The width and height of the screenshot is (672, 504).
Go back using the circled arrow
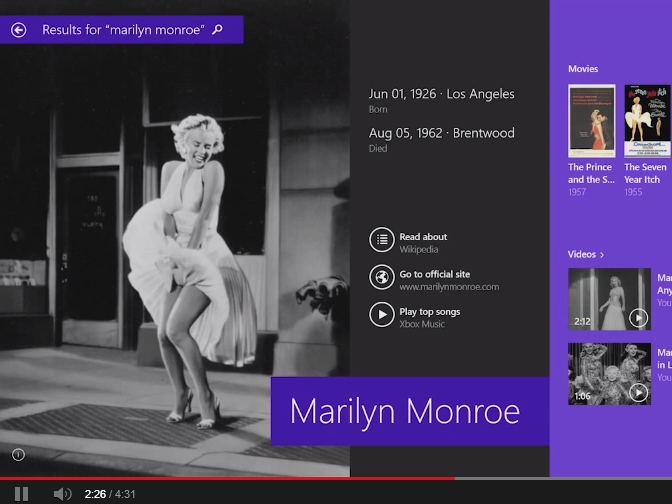point(18,30)
